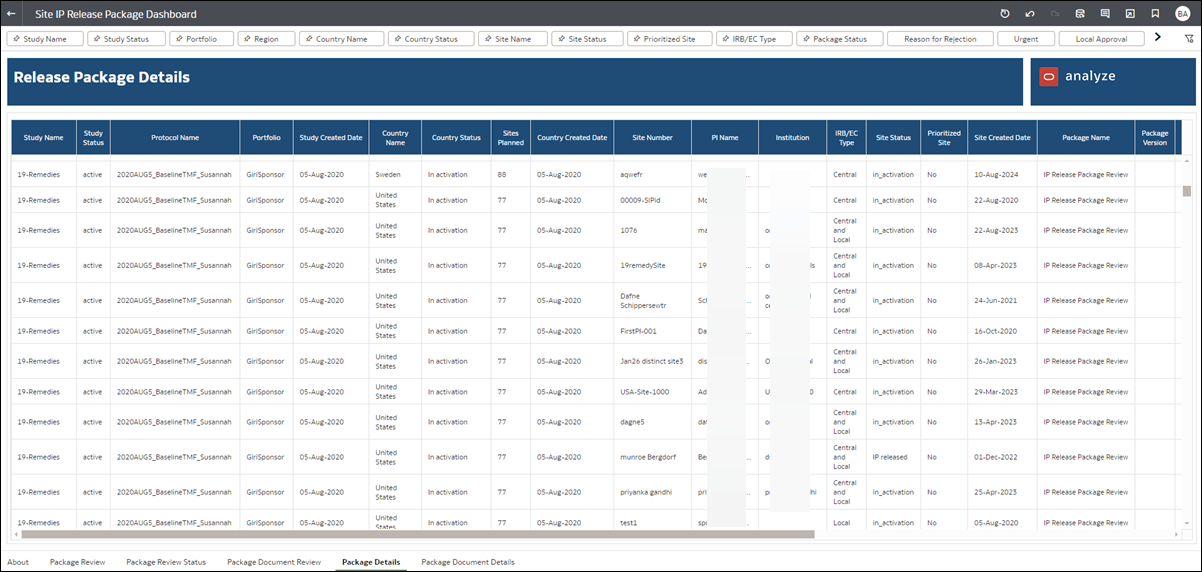Click pin icon on Portfolio filter
The image size is (1202, 572).
[179, 39]
